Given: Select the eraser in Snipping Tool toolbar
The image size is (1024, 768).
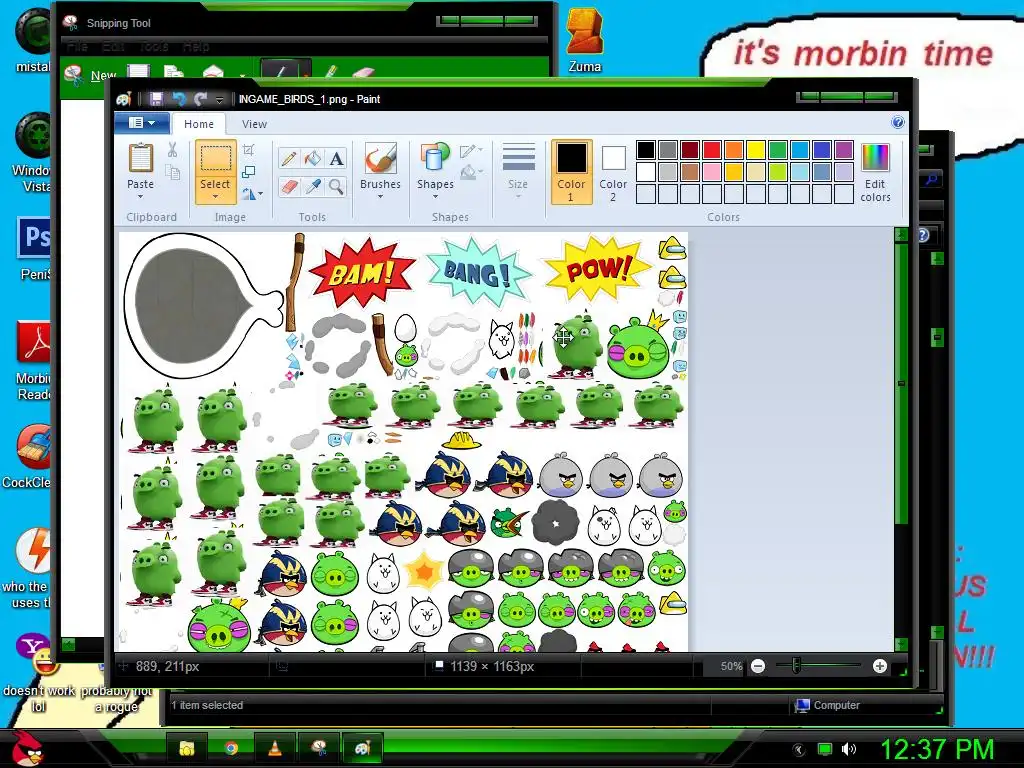Looking at the screenshot, I should [x=362, y=74].
